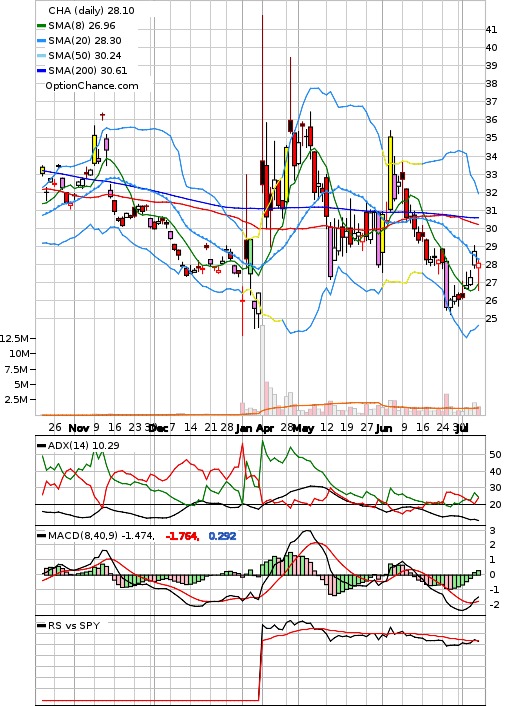The height and width of the screenshot is (706, 526).
Task: Click the Dec date axis label
Action: tap(159, 427)
